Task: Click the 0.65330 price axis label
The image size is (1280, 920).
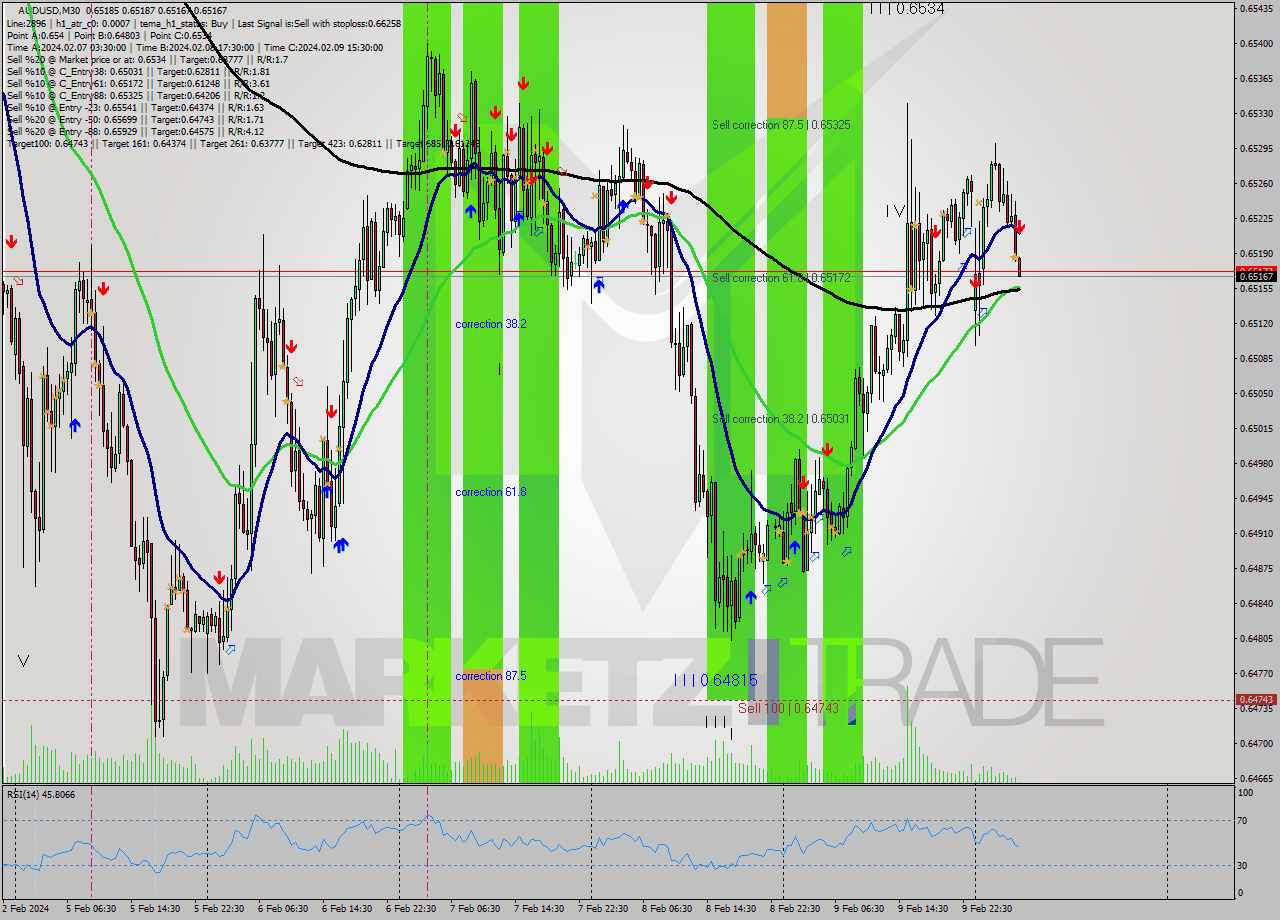Action: (x=1256, y=113)
